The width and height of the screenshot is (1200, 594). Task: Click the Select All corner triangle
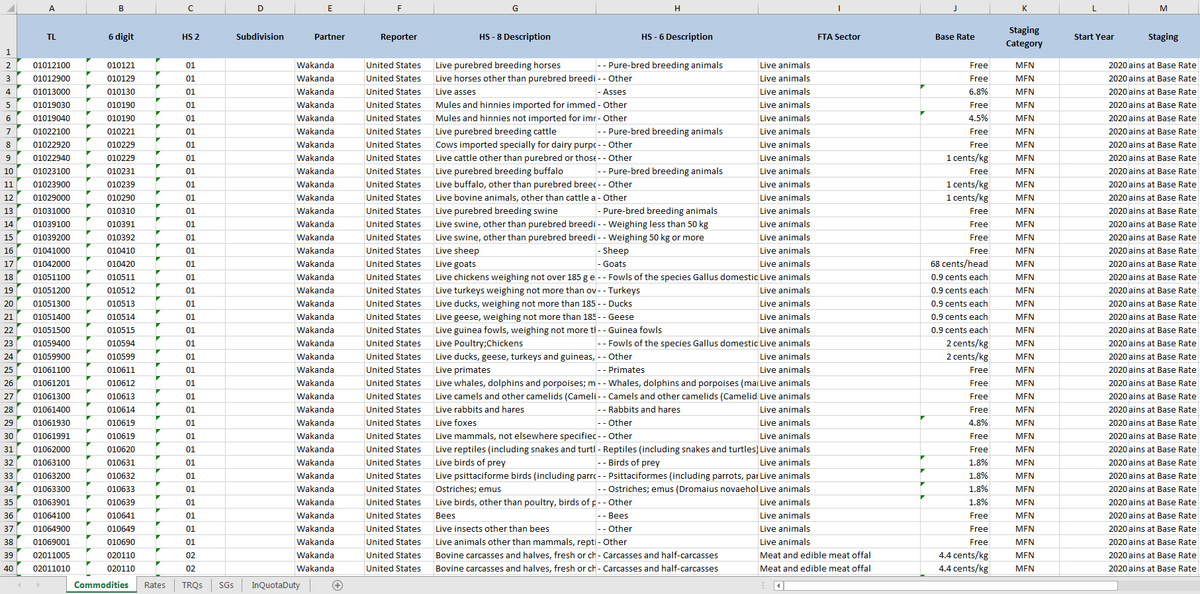pyautogui.click(x=10, y=8)
